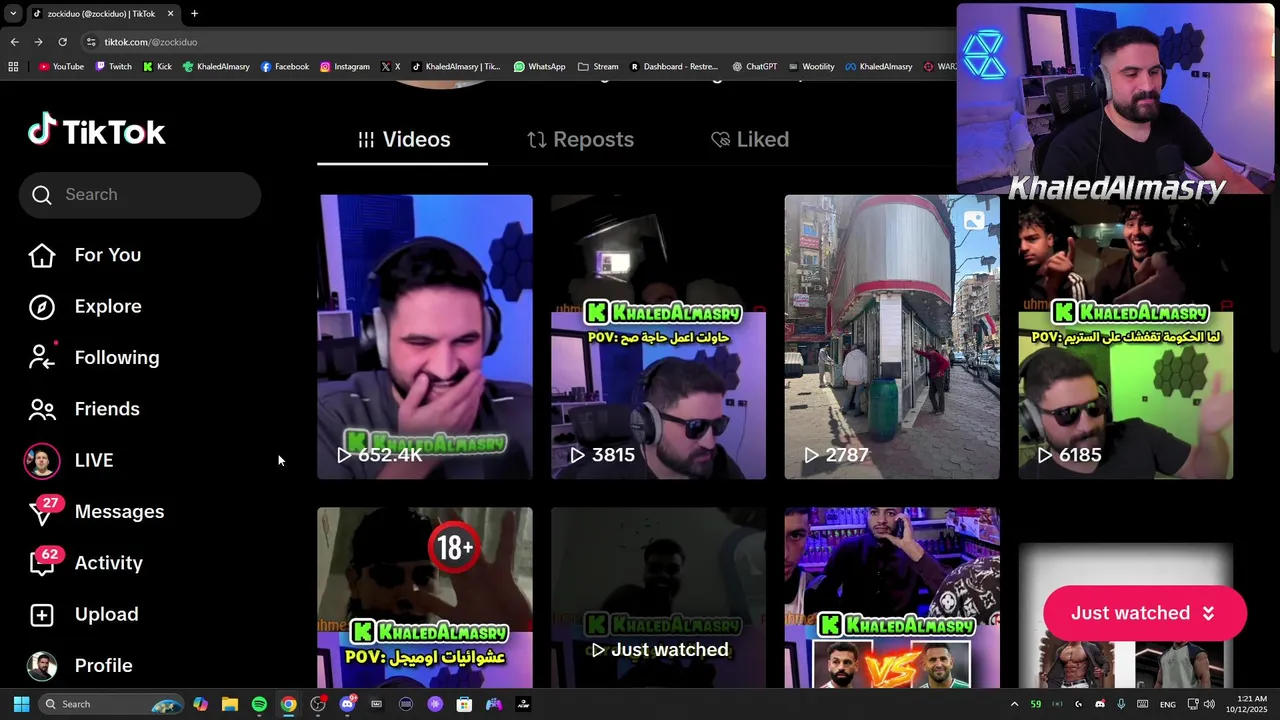1280x720 pixels.
Task: Open the street photo post with 2787 views
Action: pos(892,337)
